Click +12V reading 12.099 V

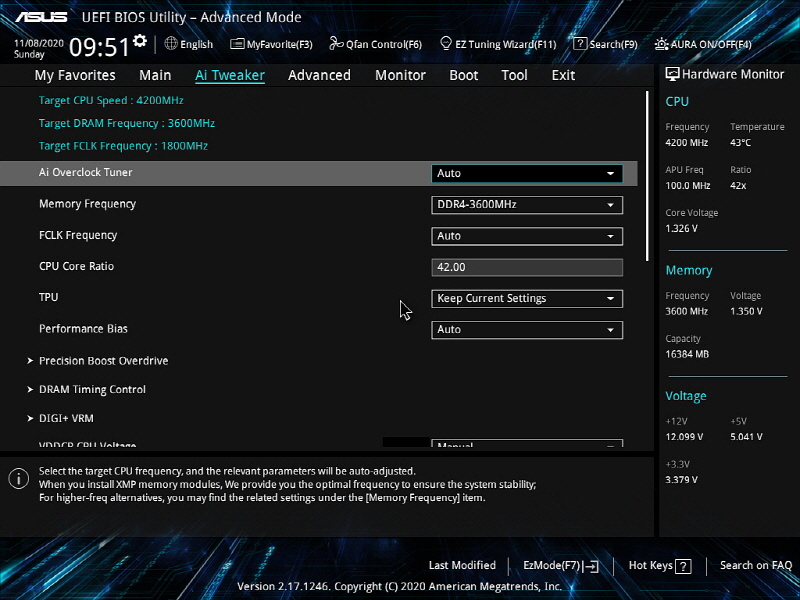[684, 437]
